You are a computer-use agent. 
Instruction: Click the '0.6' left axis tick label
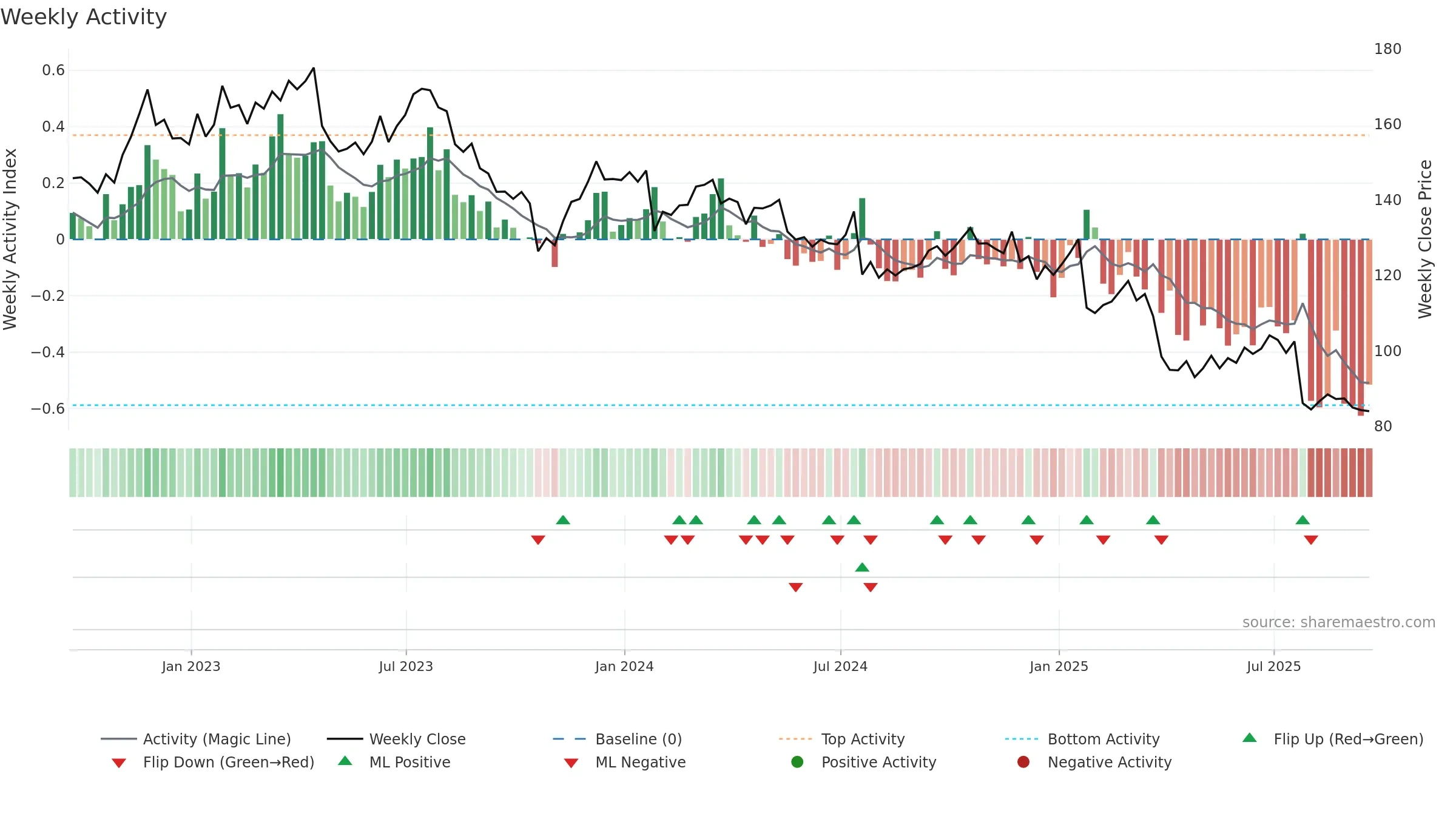[53, 70]
